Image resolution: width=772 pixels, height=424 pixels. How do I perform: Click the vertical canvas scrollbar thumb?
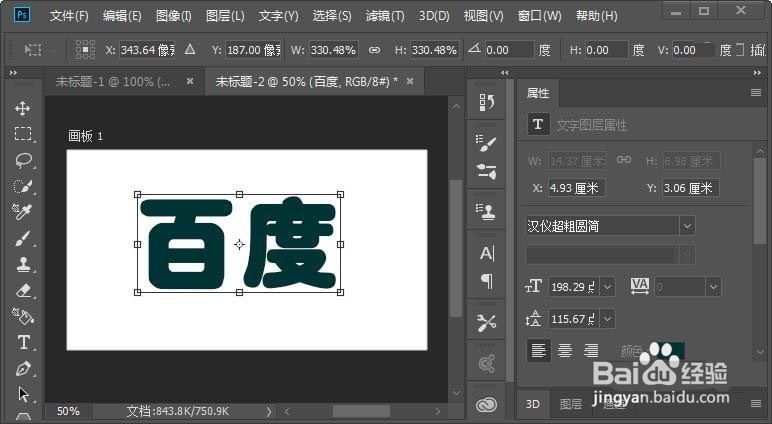point(456,249)
